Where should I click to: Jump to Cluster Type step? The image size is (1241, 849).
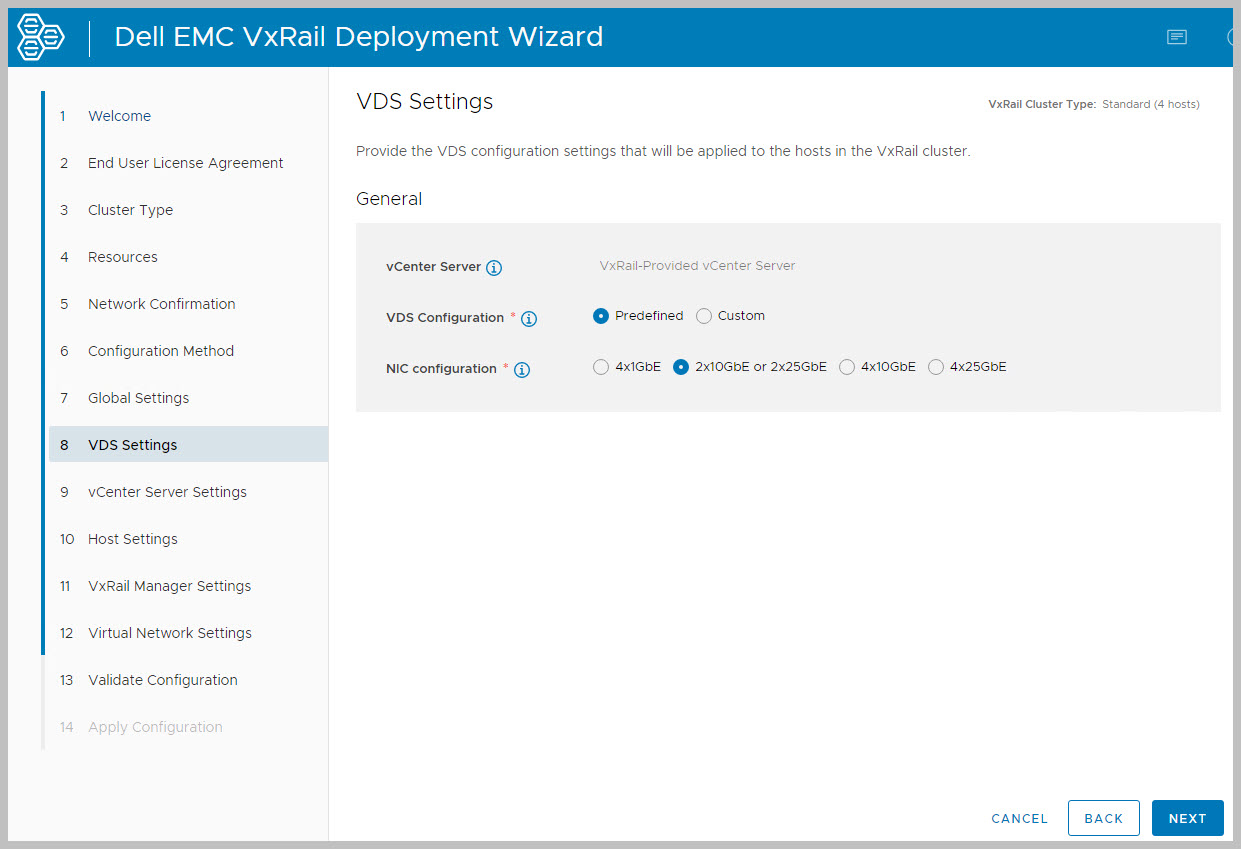click(x=130, y=210)
